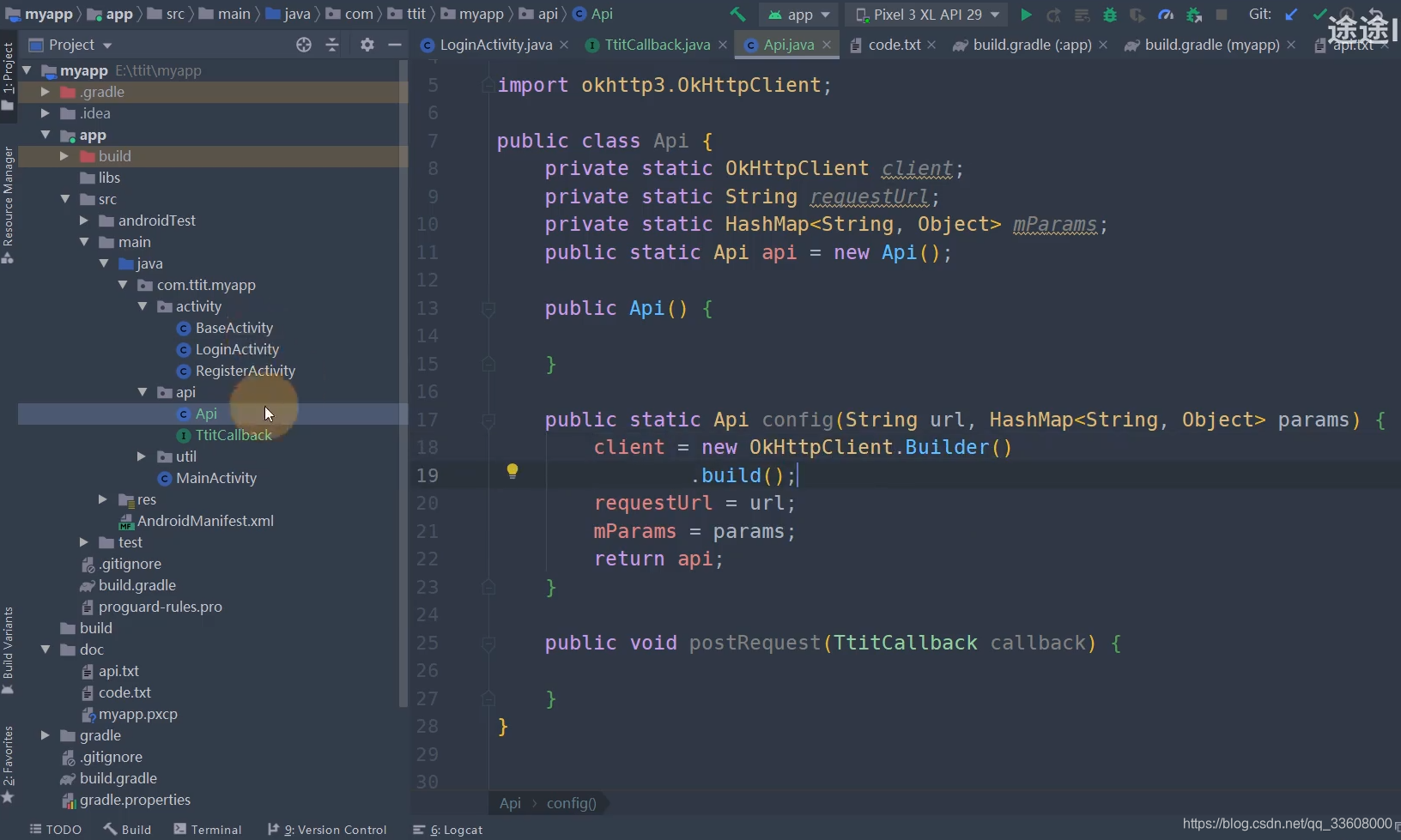Collapse the activity package
The image size is (1401, 840).
point(143,306)
